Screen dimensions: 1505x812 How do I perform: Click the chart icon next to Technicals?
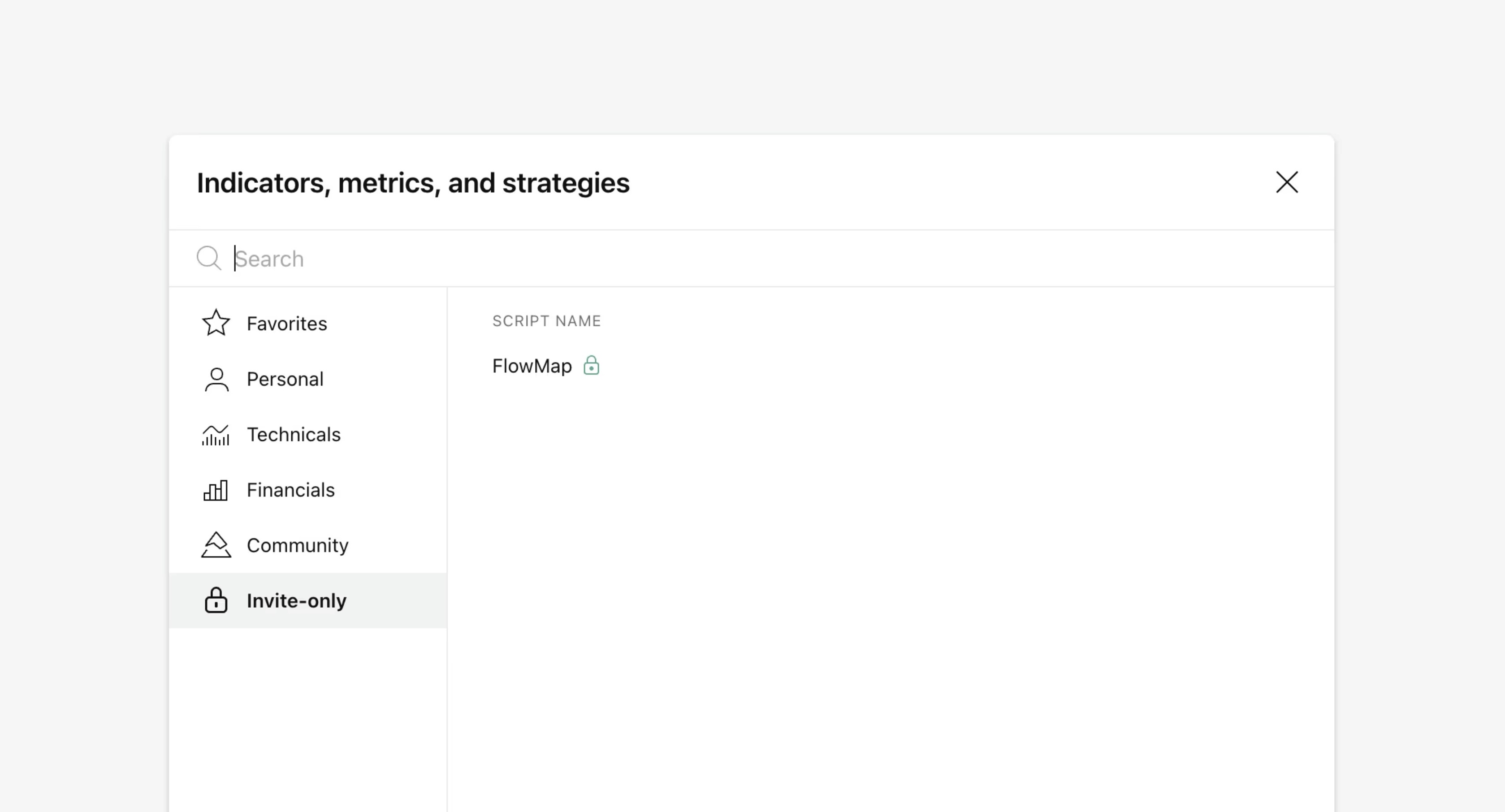point(216,434)
